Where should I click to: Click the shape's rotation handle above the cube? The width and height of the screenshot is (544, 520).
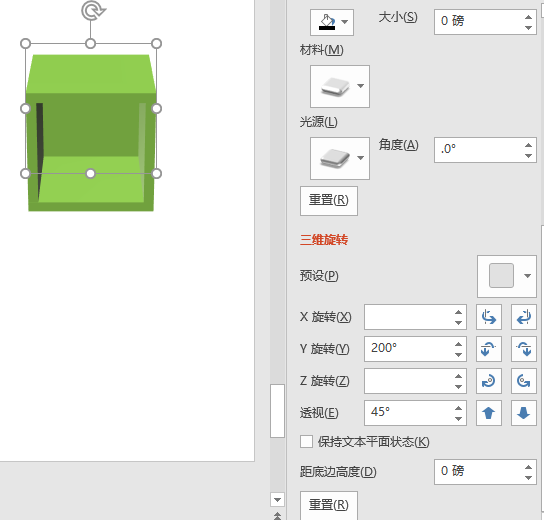click(93, 10)
